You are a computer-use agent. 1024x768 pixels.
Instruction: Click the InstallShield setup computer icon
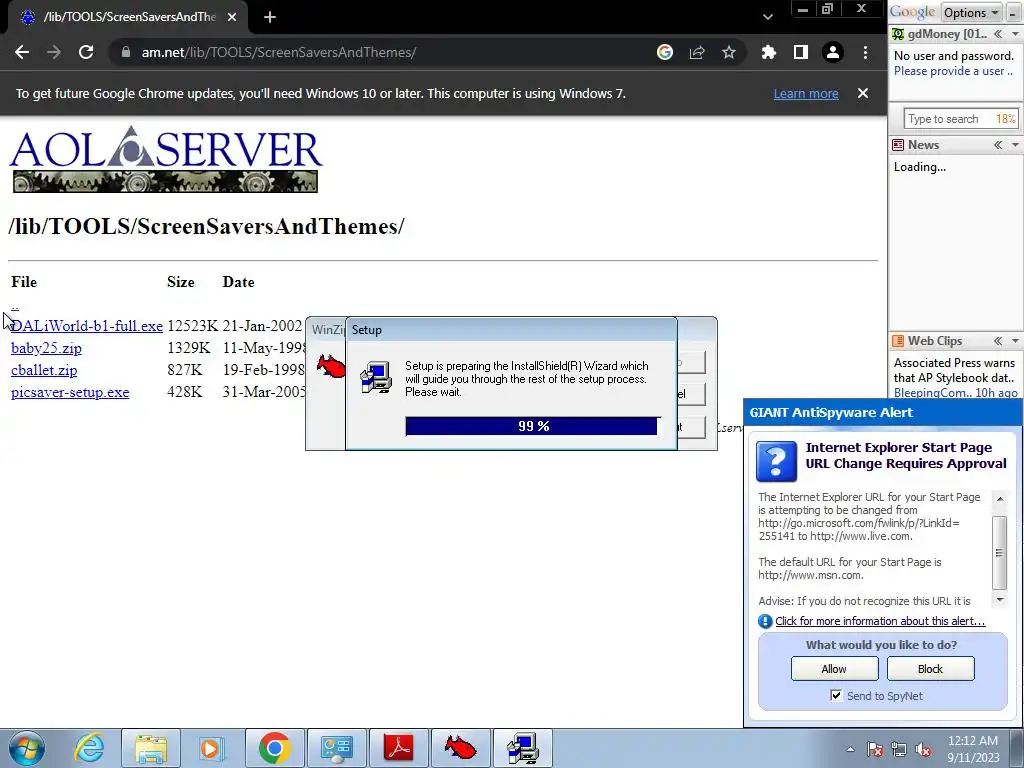pyautogui.click(x=376, y=377)
